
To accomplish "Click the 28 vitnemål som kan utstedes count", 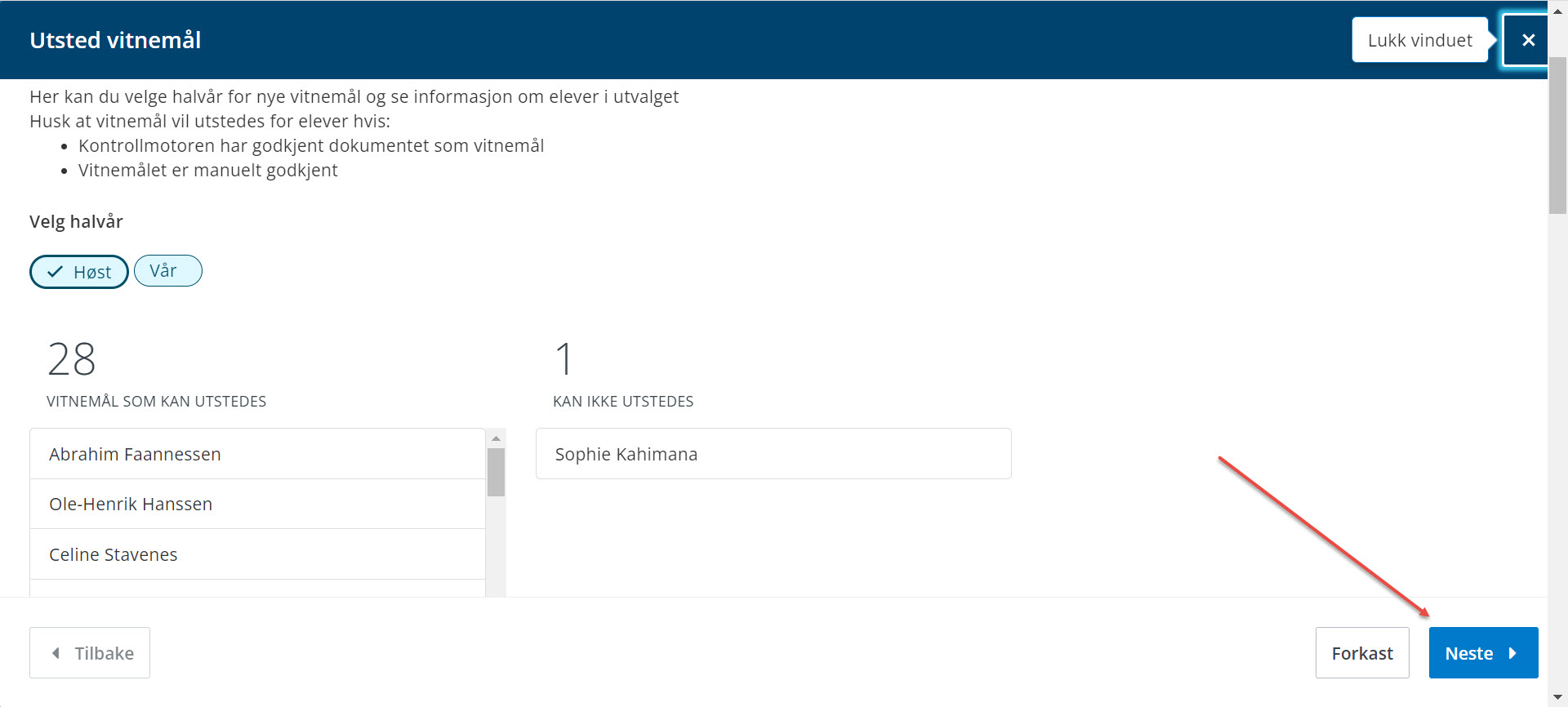I will 72,359.
